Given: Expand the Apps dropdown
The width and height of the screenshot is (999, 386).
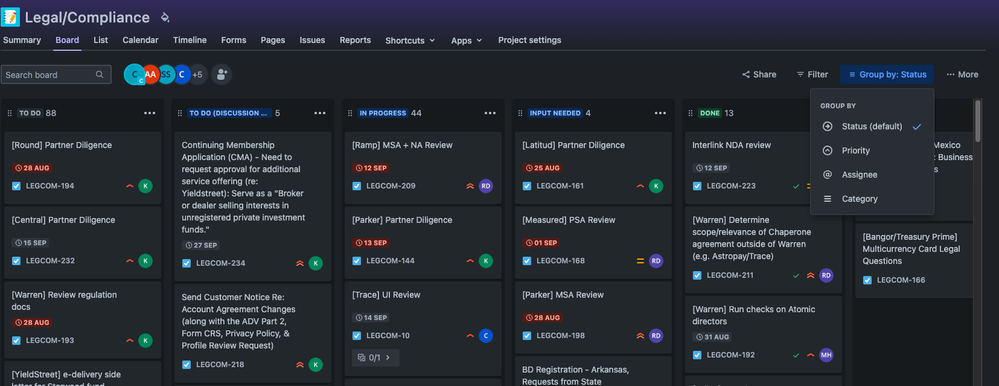Looking at the screenshot, I should [x=466, y=40].
